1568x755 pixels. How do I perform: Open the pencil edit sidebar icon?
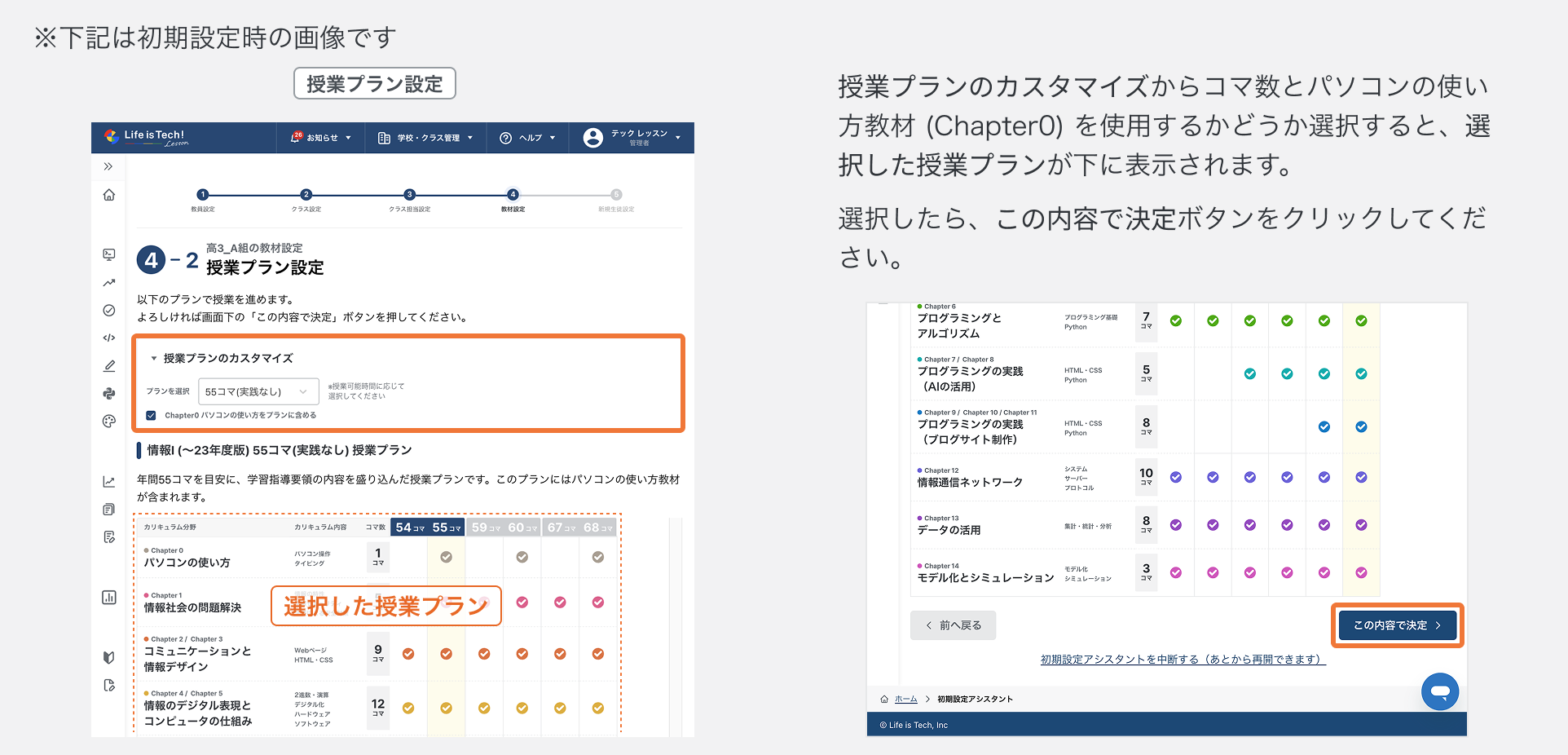pos(108,366)
